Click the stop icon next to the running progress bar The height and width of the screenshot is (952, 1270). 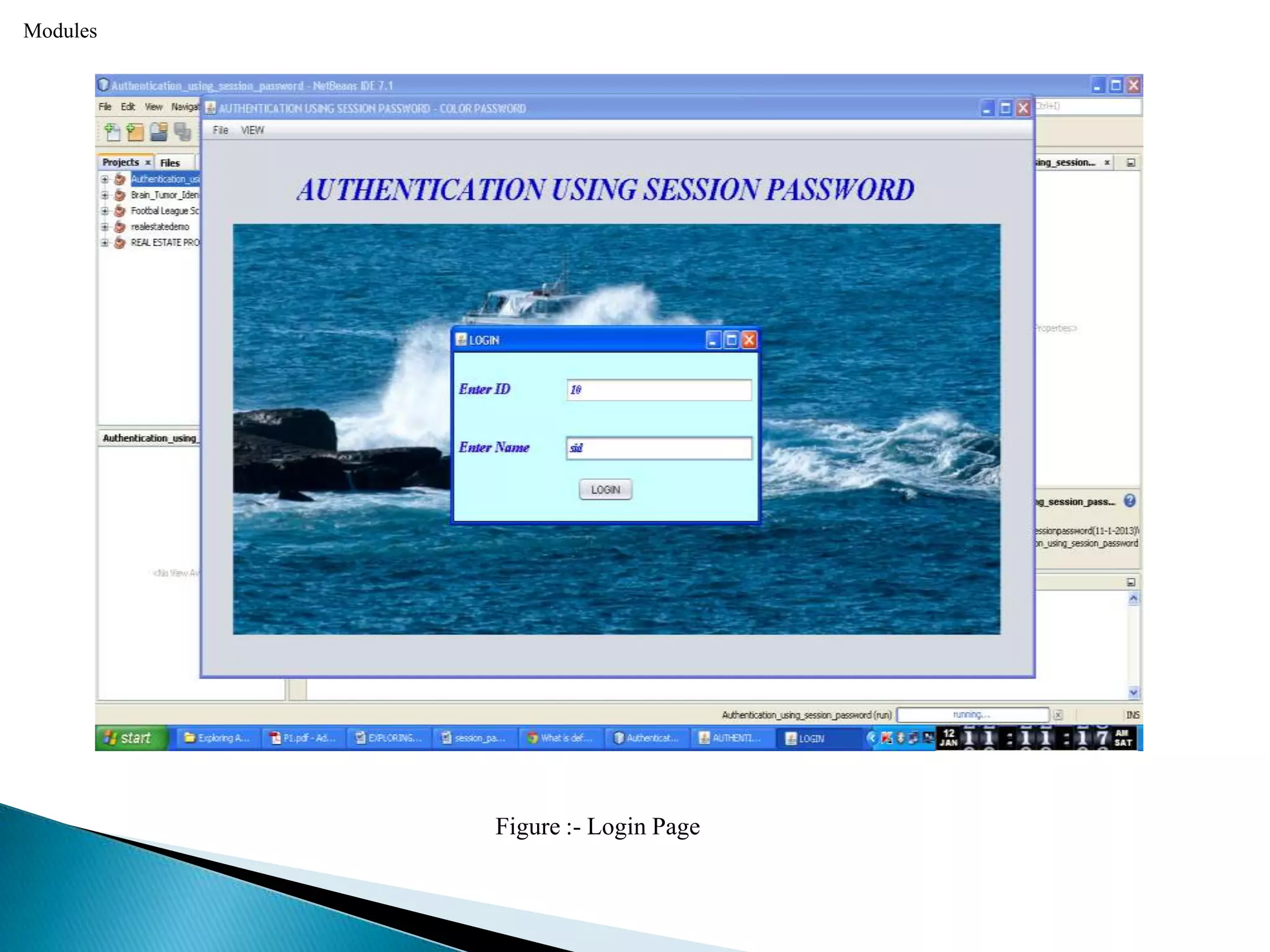point(1058,715)
